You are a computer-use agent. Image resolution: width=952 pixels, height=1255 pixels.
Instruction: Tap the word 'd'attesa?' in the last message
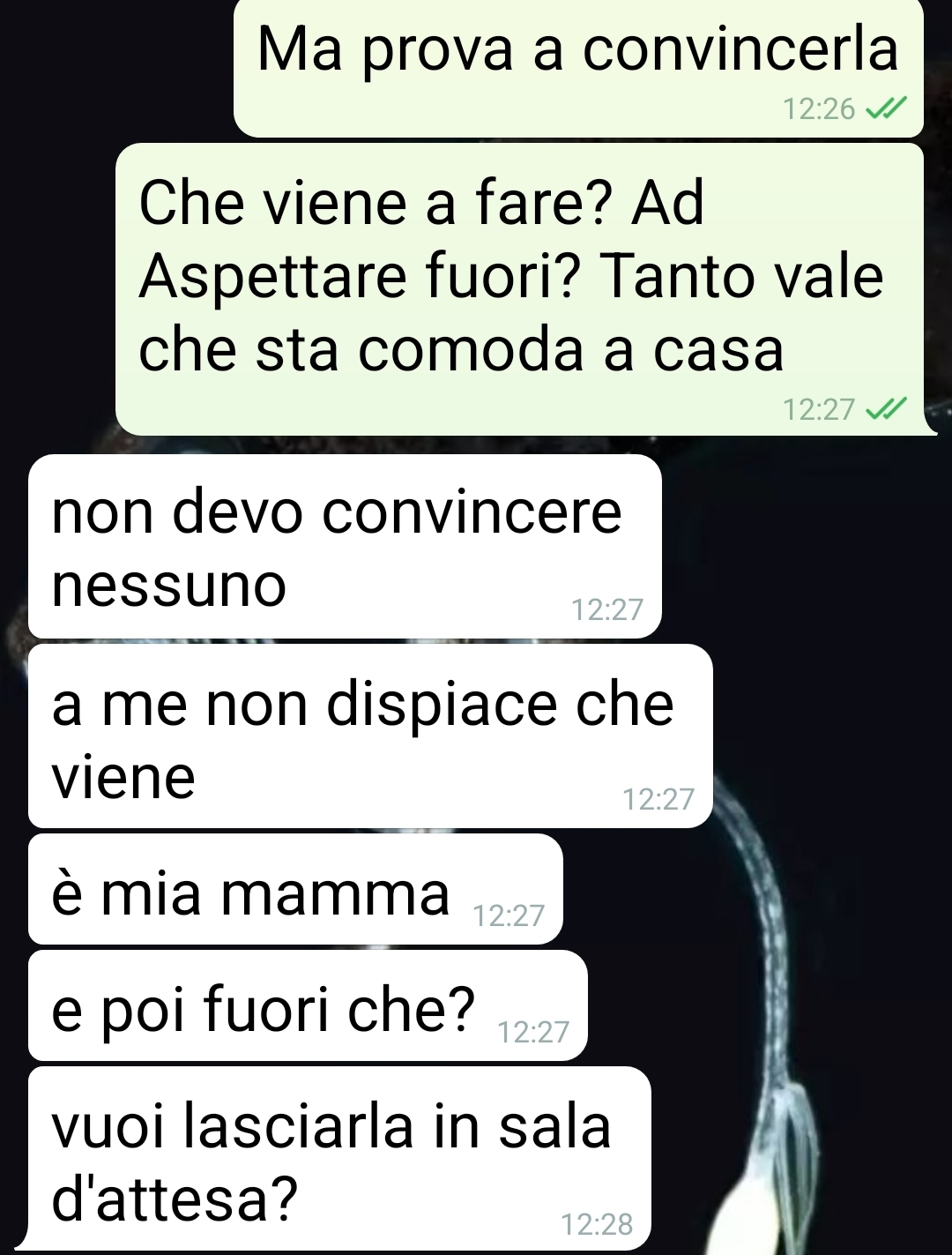tap(175, 1199)
